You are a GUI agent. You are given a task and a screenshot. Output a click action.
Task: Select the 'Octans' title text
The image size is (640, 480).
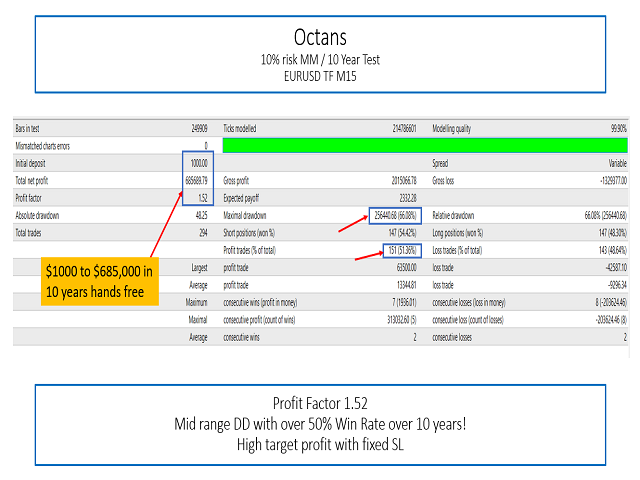tap(320, 38)
